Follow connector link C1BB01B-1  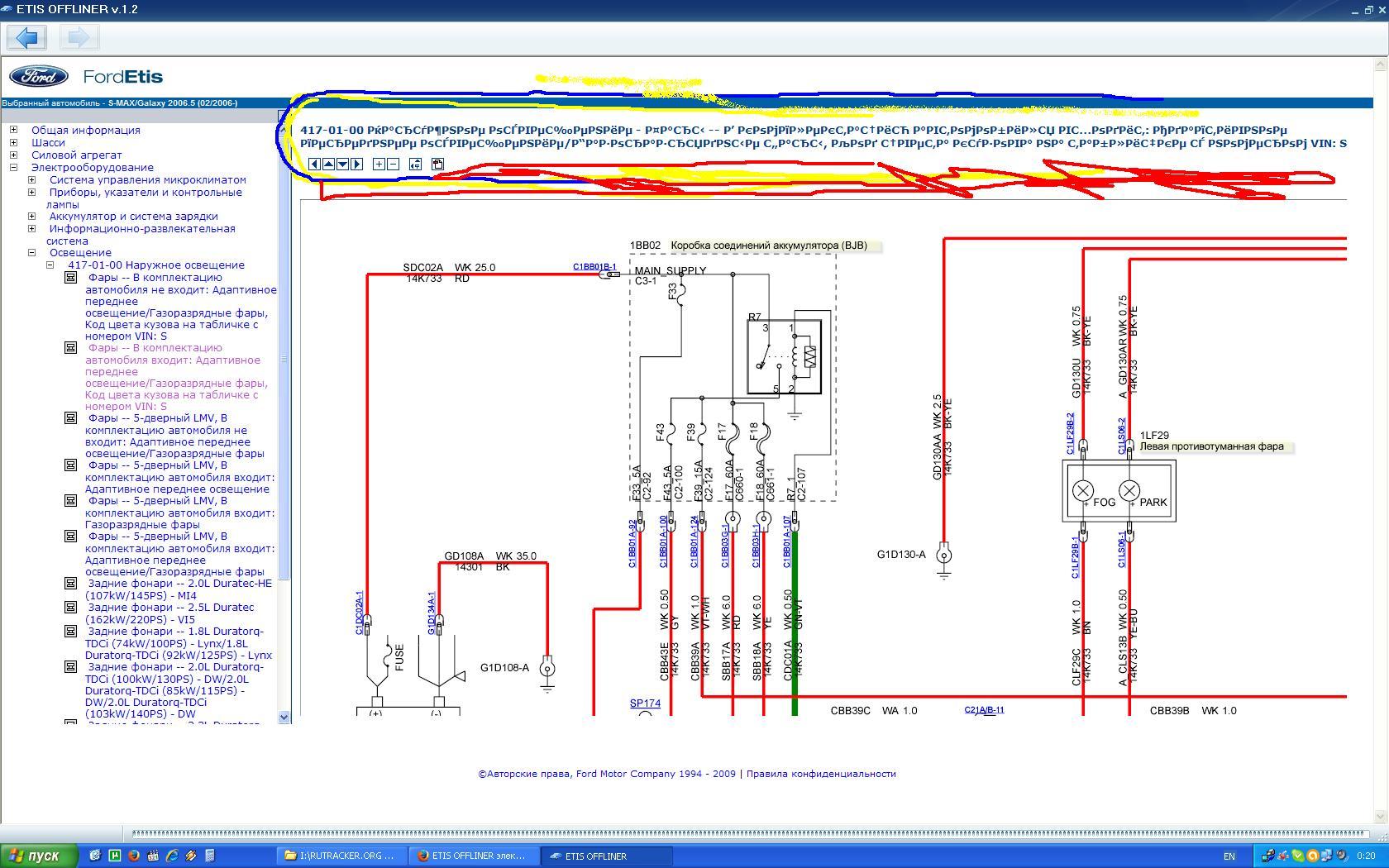(x=594, y=267)
